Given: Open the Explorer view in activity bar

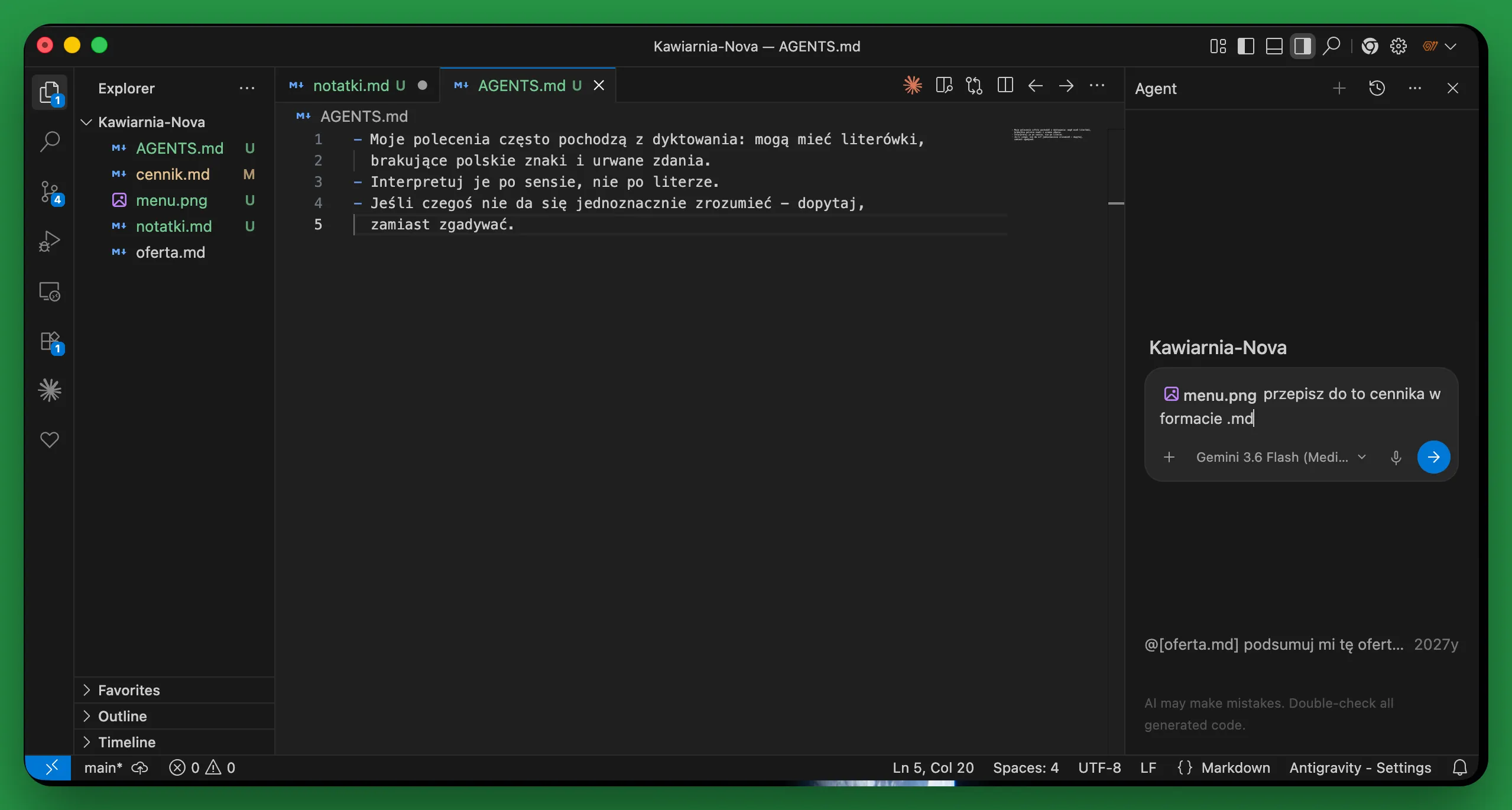Looking at the screenshot, I should 50,93.
